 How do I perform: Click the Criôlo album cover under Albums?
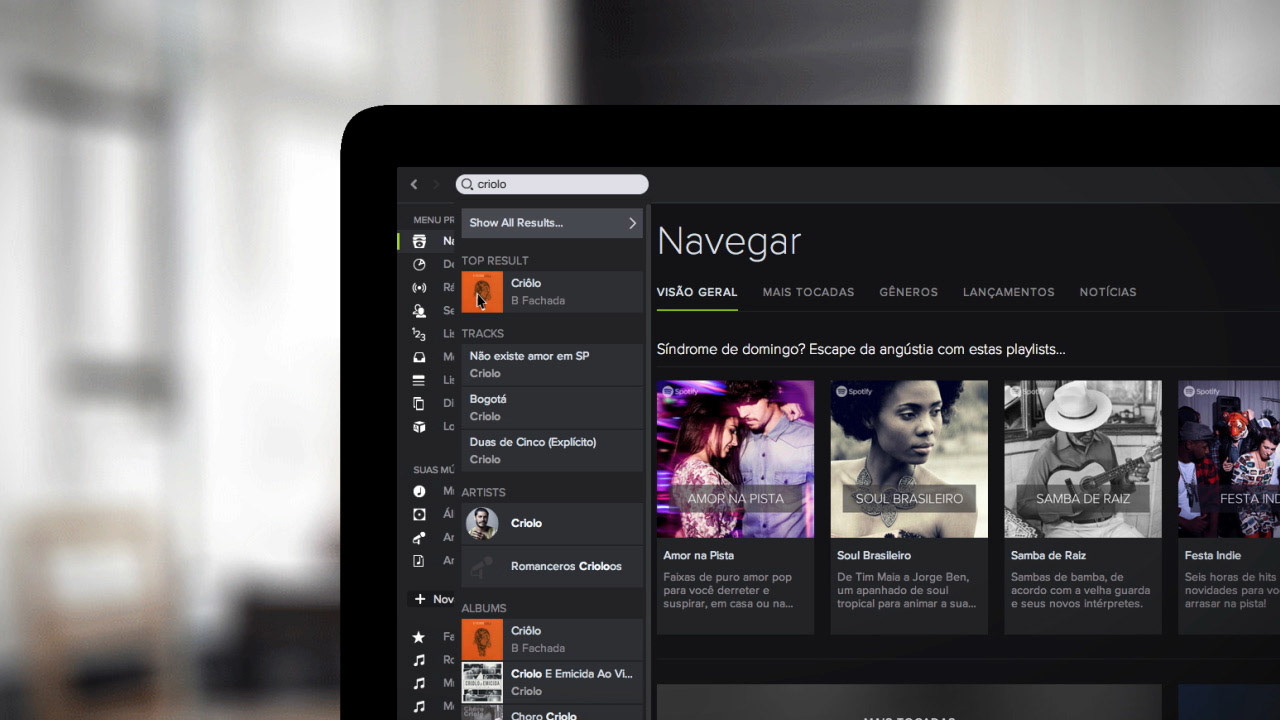[482, 639]
